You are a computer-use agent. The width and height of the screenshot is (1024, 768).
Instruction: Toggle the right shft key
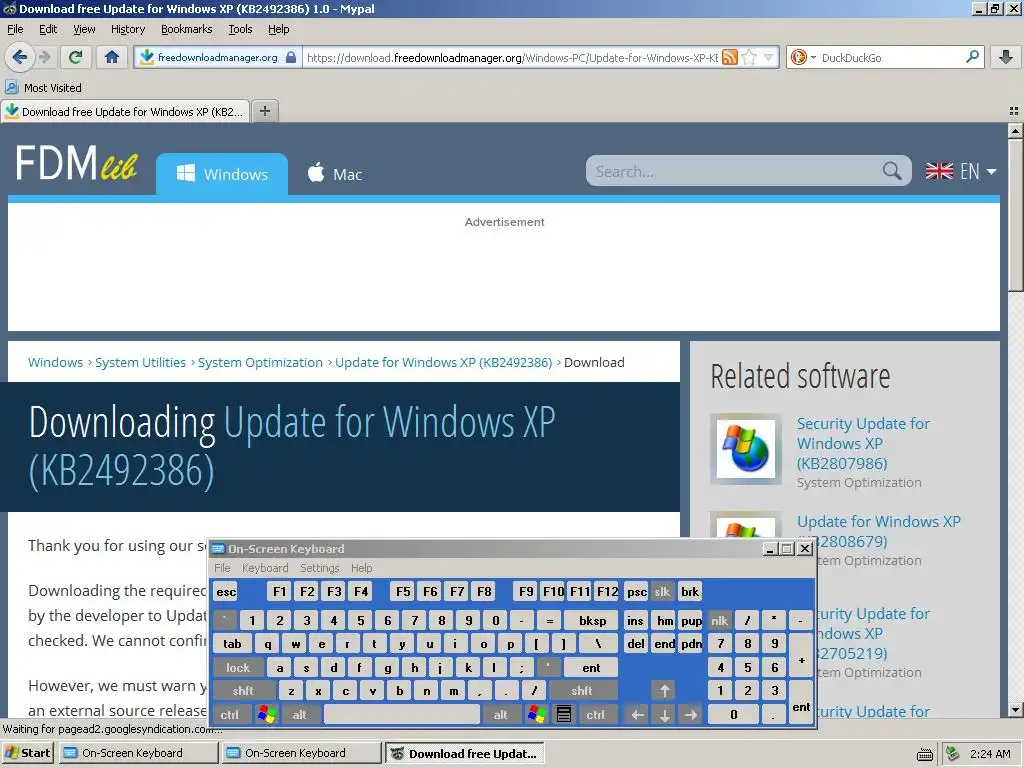[x=581, y=691]
